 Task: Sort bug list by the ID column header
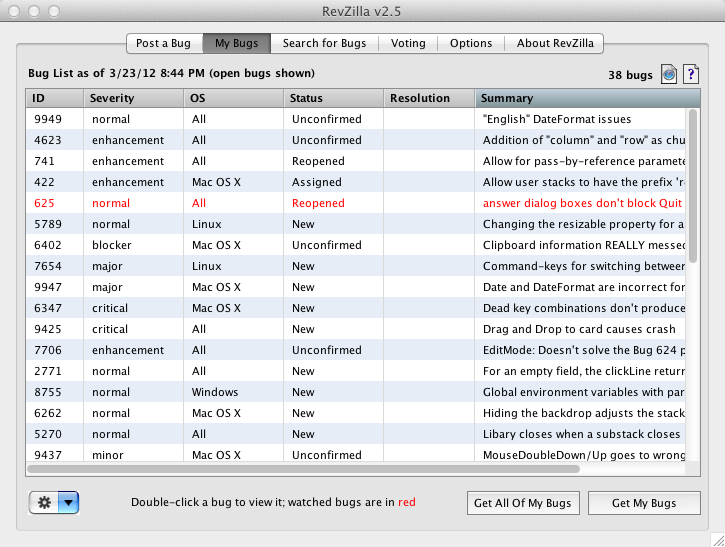click(x=53, y=98)
